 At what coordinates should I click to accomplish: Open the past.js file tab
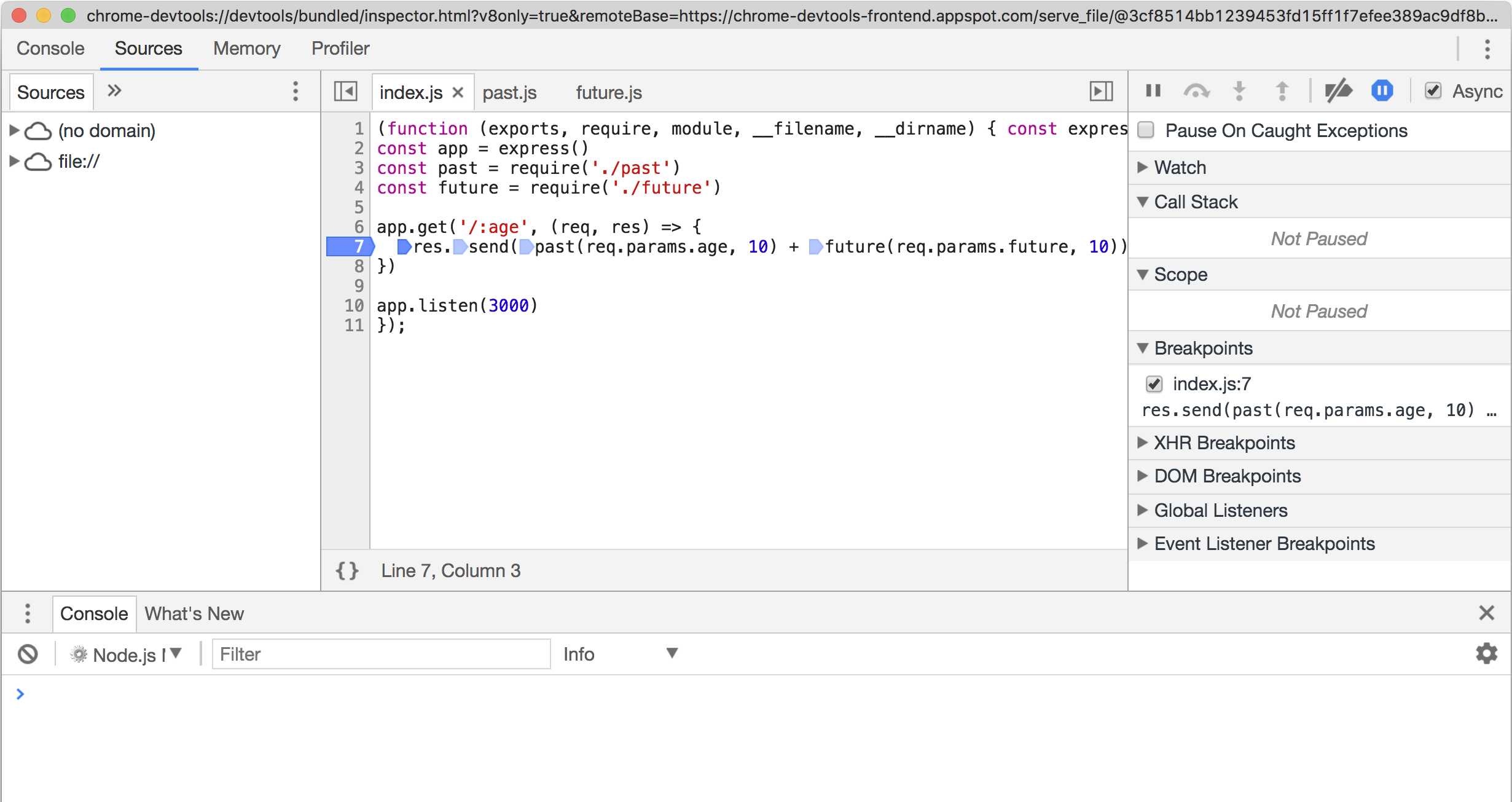click(509, 93)
